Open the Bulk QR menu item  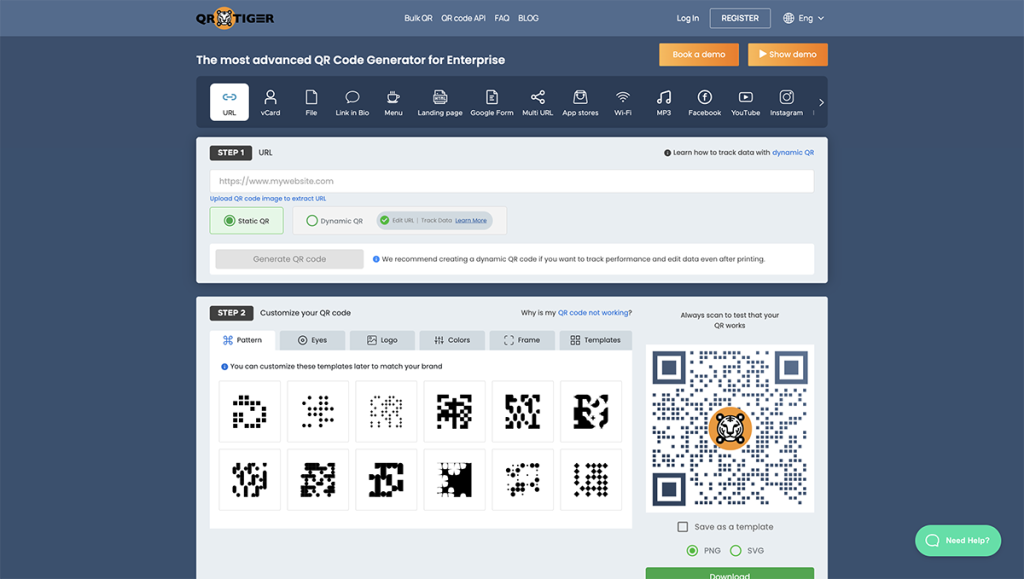(x=418, y=17)
